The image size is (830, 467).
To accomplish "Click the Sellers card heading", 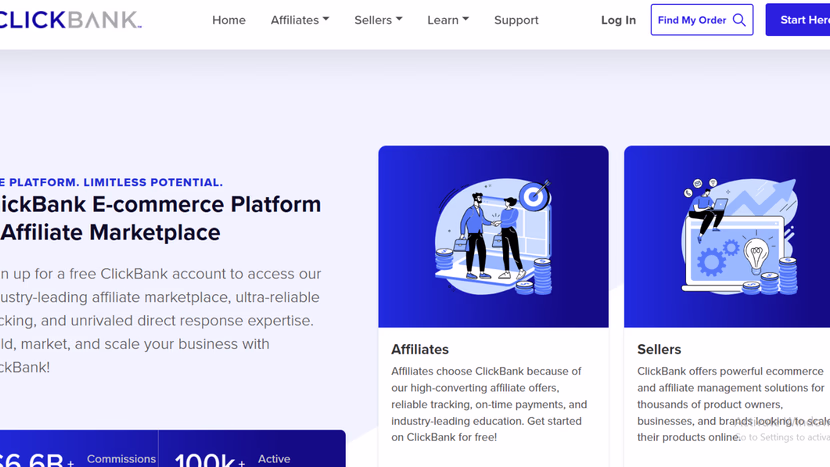I will [x=659, y=349].
